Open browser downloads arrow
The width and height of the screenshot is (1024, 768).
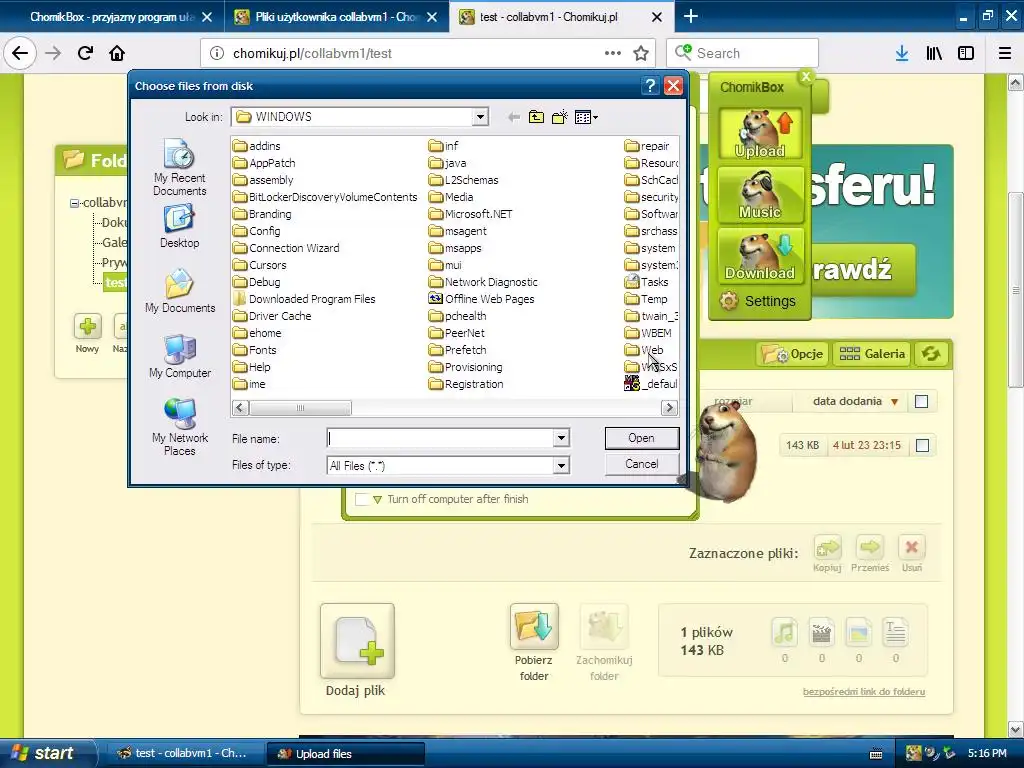[902, 53]
